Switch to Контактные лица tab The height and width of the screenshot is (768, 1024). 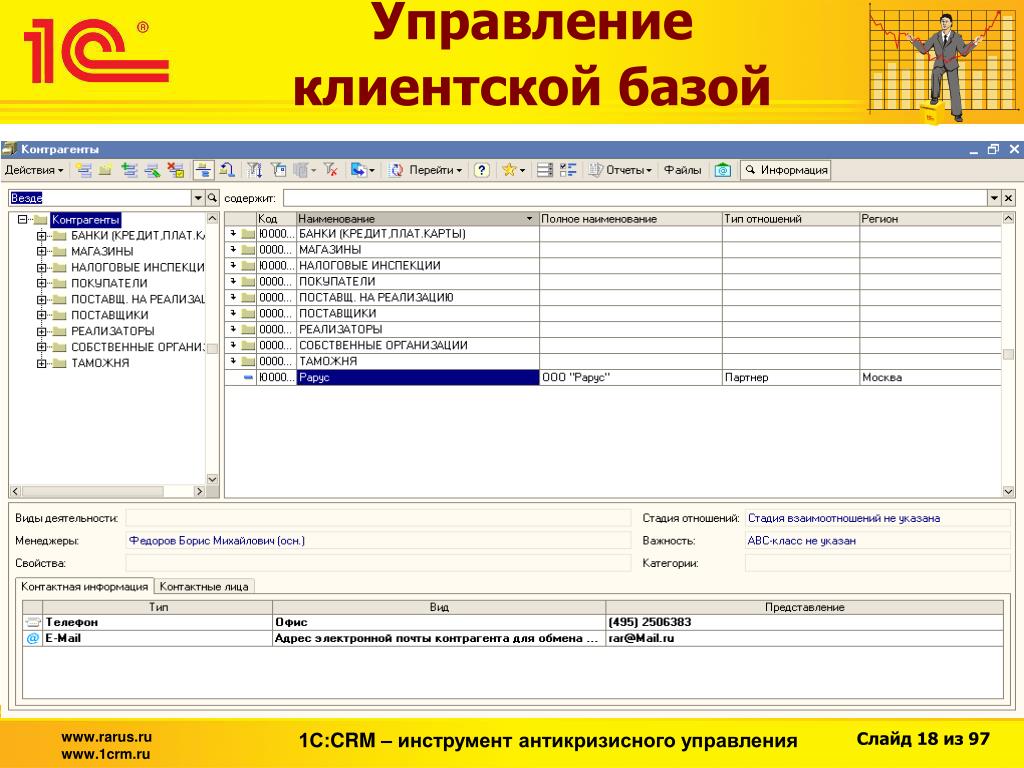[204, 586]
